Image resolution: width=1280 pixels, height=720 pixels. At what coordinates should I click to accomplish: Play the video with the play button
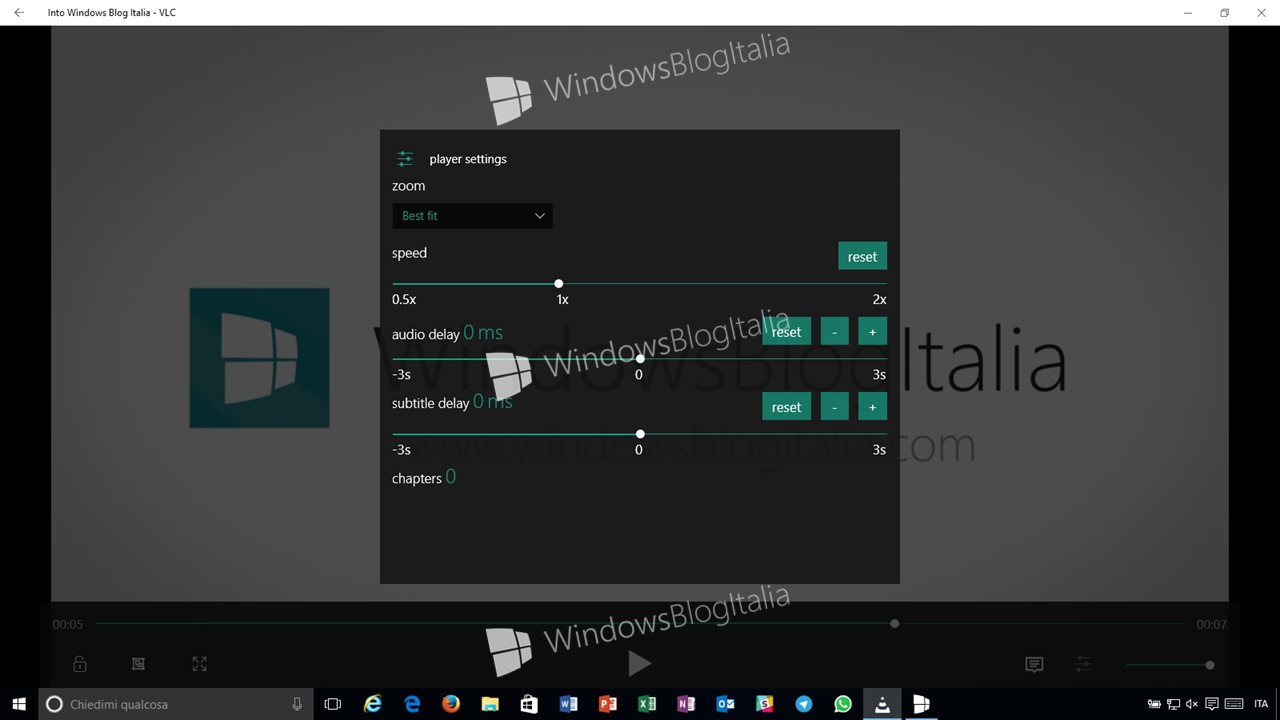point(639,663)
